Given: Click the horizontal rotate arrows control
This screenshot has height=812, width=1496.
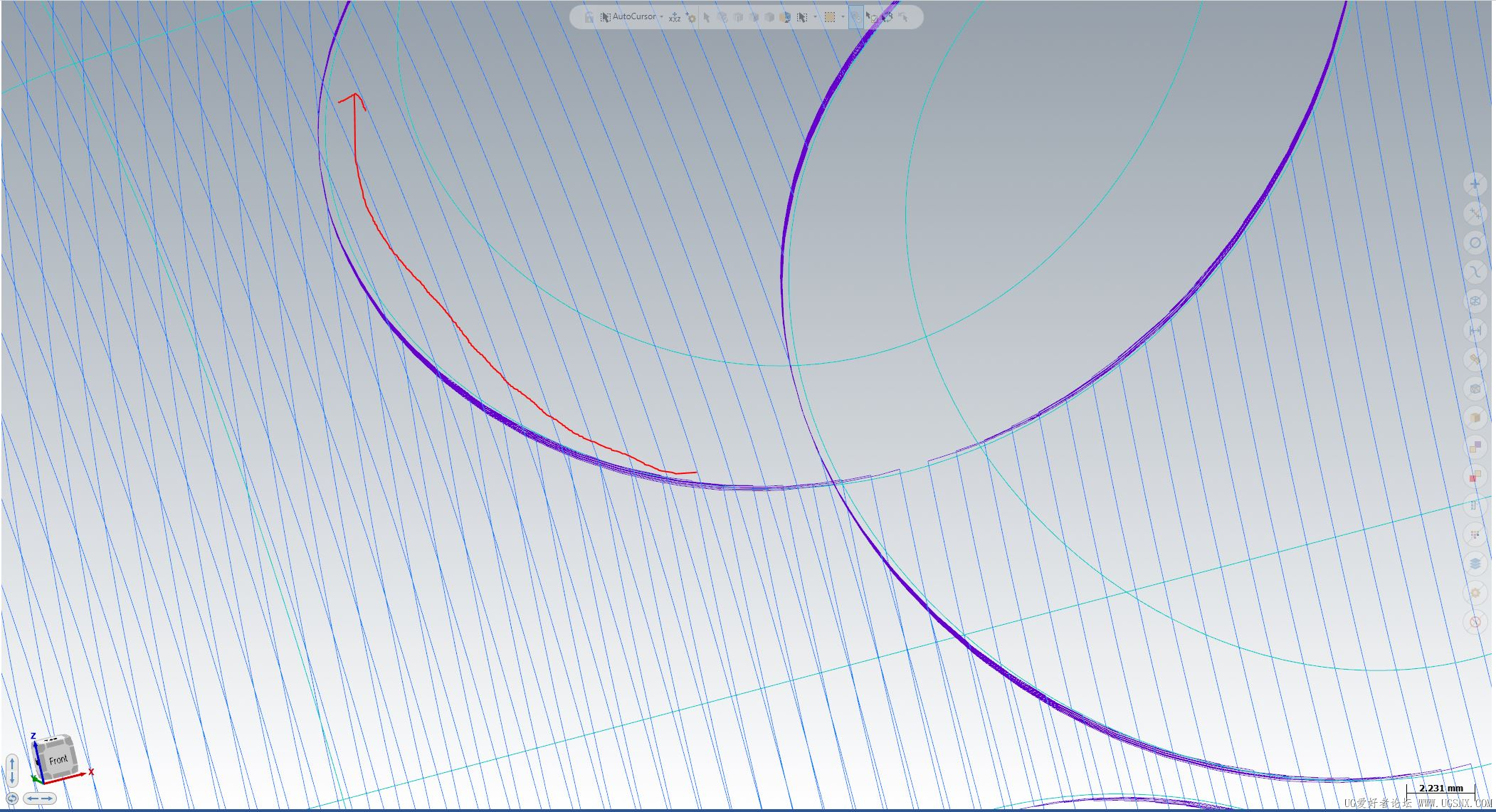Looking at the screenshot, I should (x=40, y=798).
